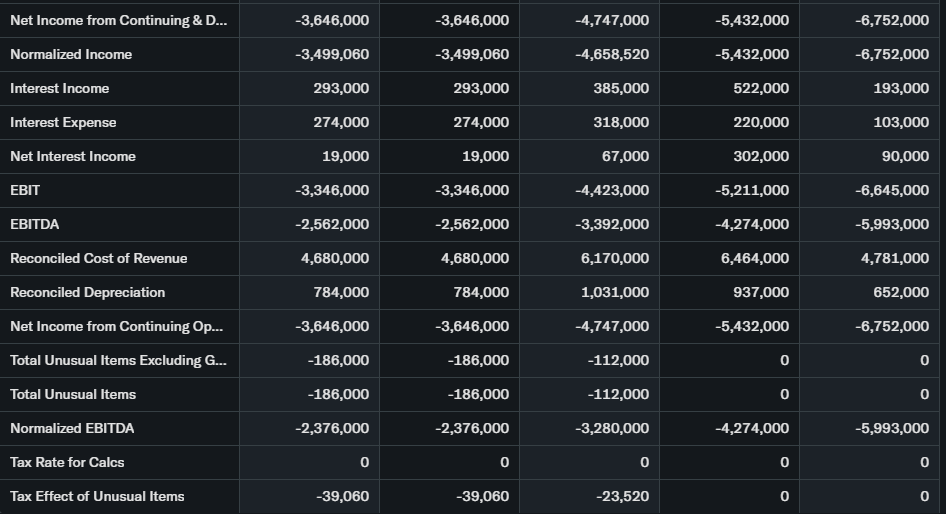The height and width of the screenshot is (514, 946).
Task: Click the 6,170,000 Reconciled Cost of Revenue cell
Action: (x=615, y=258)
